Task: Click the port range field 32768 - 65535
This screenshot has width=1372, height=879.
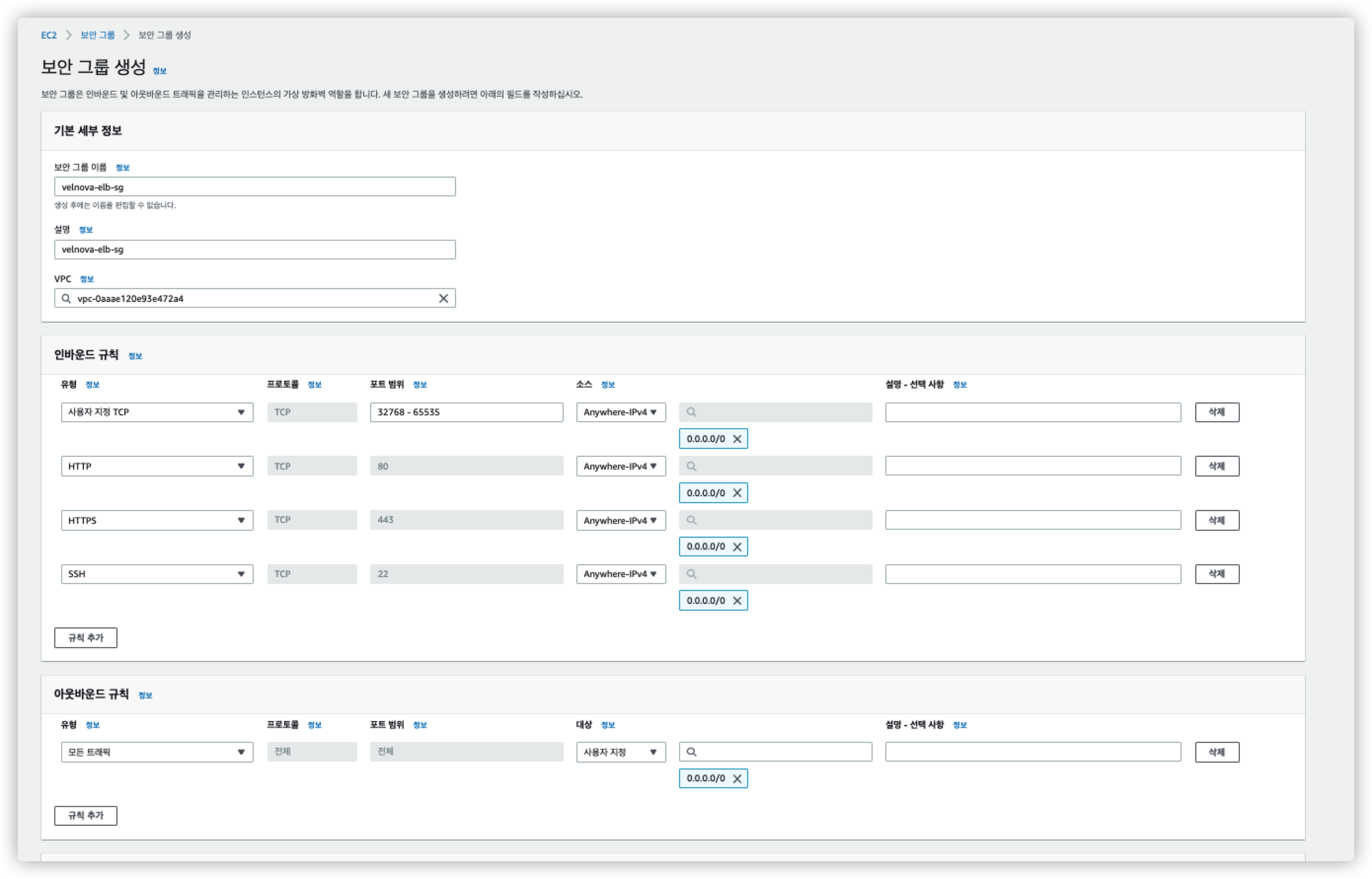Action: [x=466, y=412]
